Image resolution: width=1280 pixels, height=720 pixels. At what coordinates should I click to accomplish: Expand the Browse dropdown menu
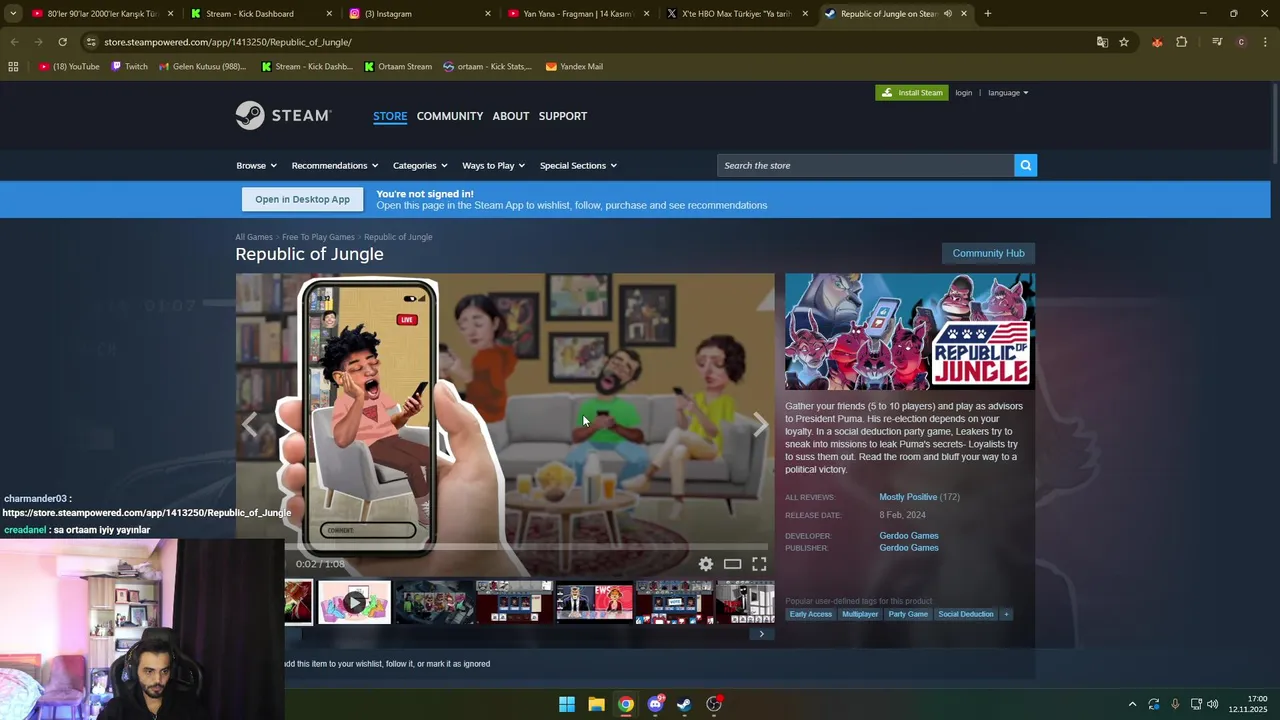pyautogui.click(x=256, y=165)
